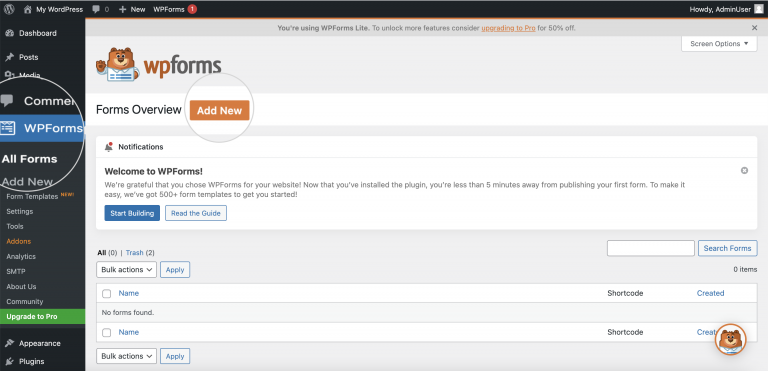This screenshot has width=768, height=371.
Task: Open WPForms Settings submenu
Action: click(x=20, y=211)
